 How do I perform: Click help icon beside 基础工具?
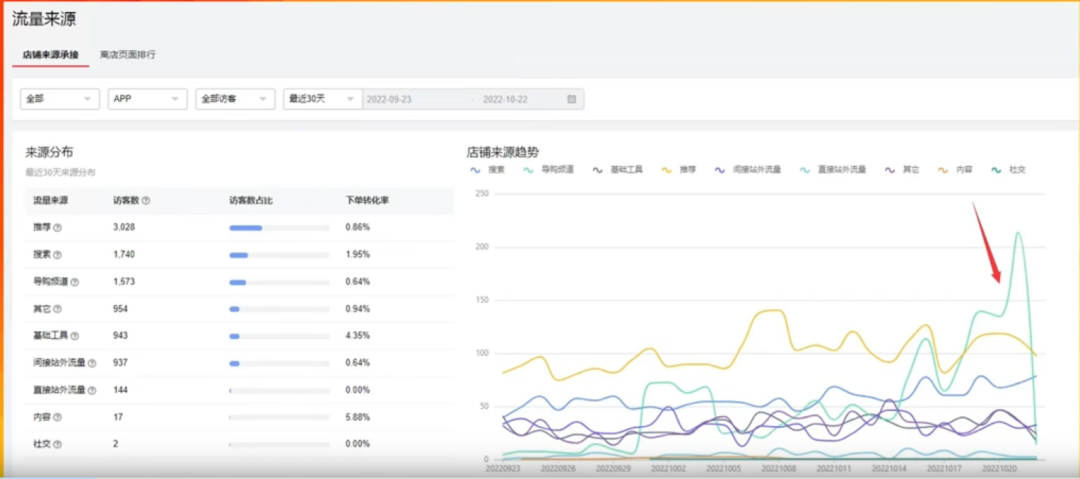coord(75,336)
